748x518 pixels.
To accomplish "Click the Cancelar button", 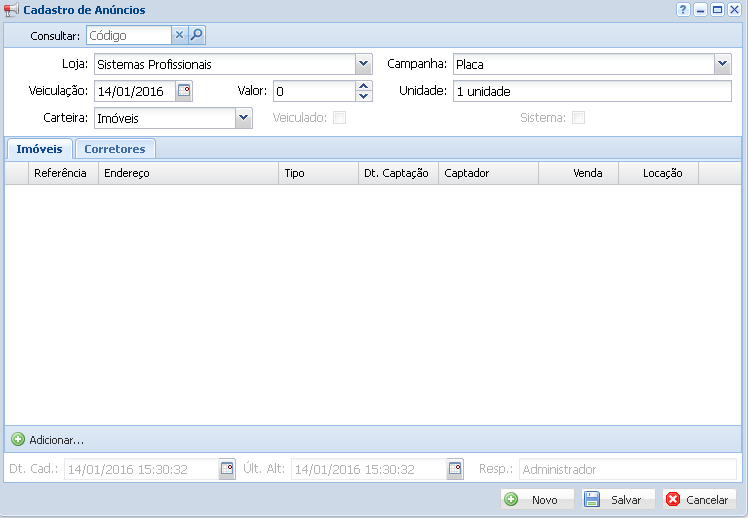I will [699, 499].
